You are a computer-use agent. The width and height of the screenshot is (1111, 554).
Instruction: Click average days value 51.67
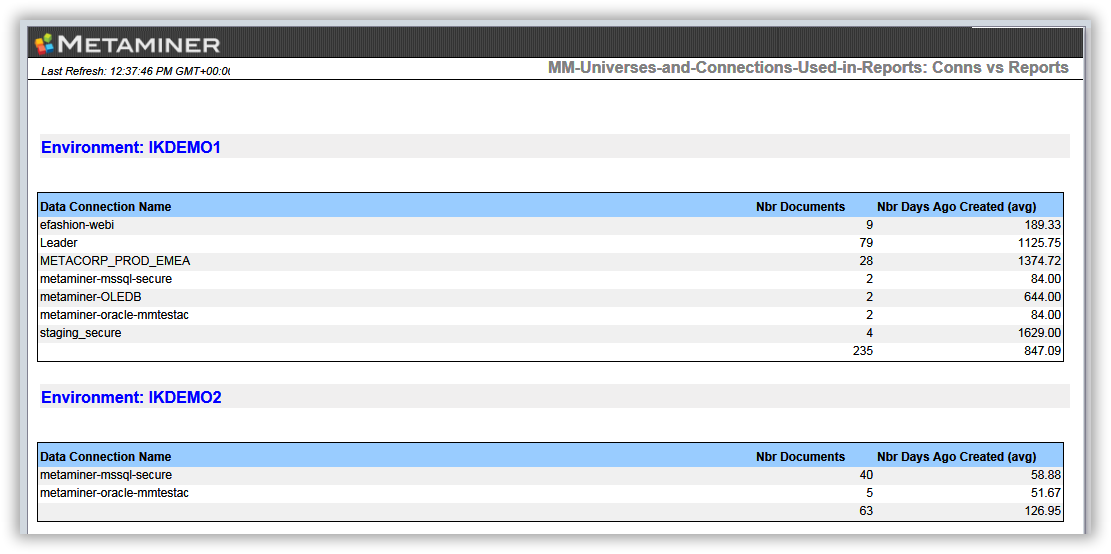[x=1047, y=492]
